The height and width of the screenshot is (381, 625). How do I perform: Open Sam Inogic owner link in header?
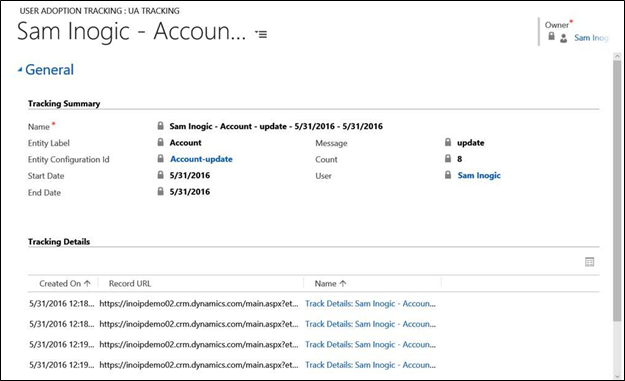[x=591, y=38]
